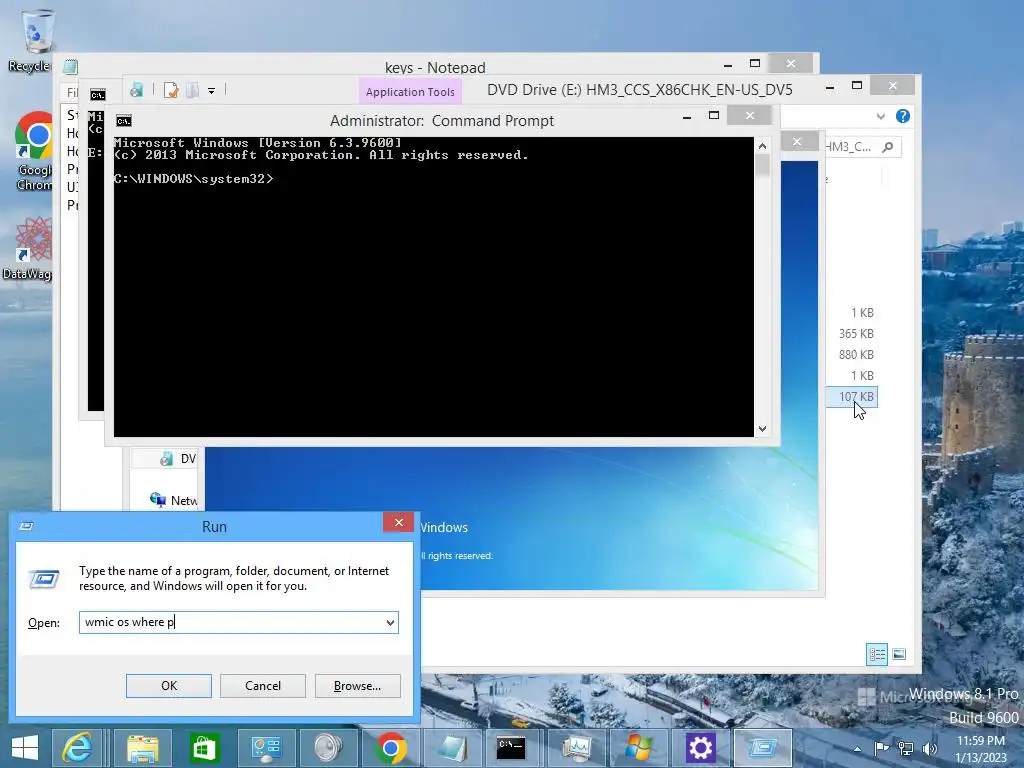Open the performance monitor taskbar icon
The height and width of the screenshot is (768, 1024).
coord(576,748)
